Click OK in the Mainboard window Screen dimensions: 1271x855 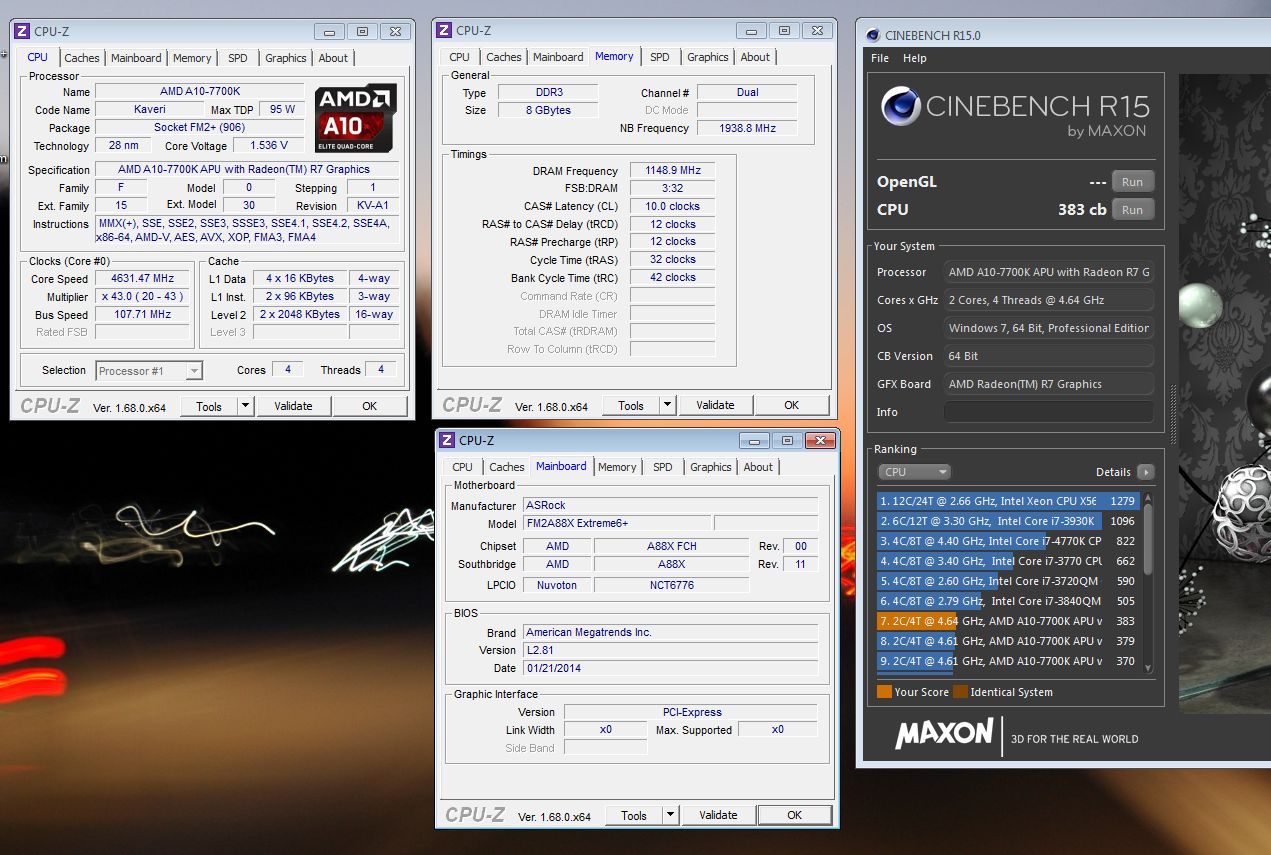794,815
